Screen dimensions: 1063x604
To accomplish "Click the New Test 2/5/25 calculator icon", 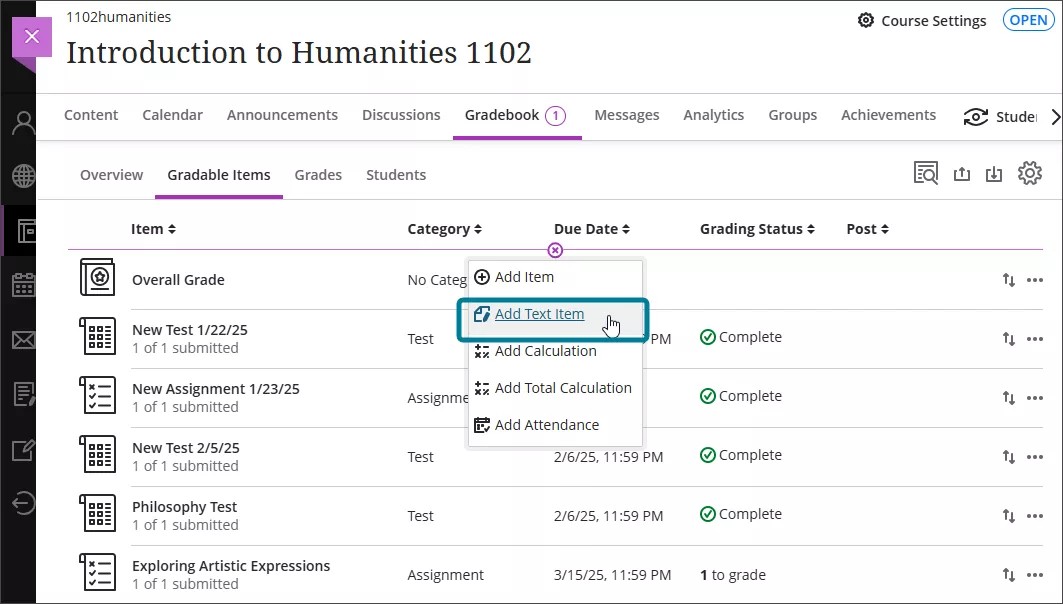I will tap(97, 456).
